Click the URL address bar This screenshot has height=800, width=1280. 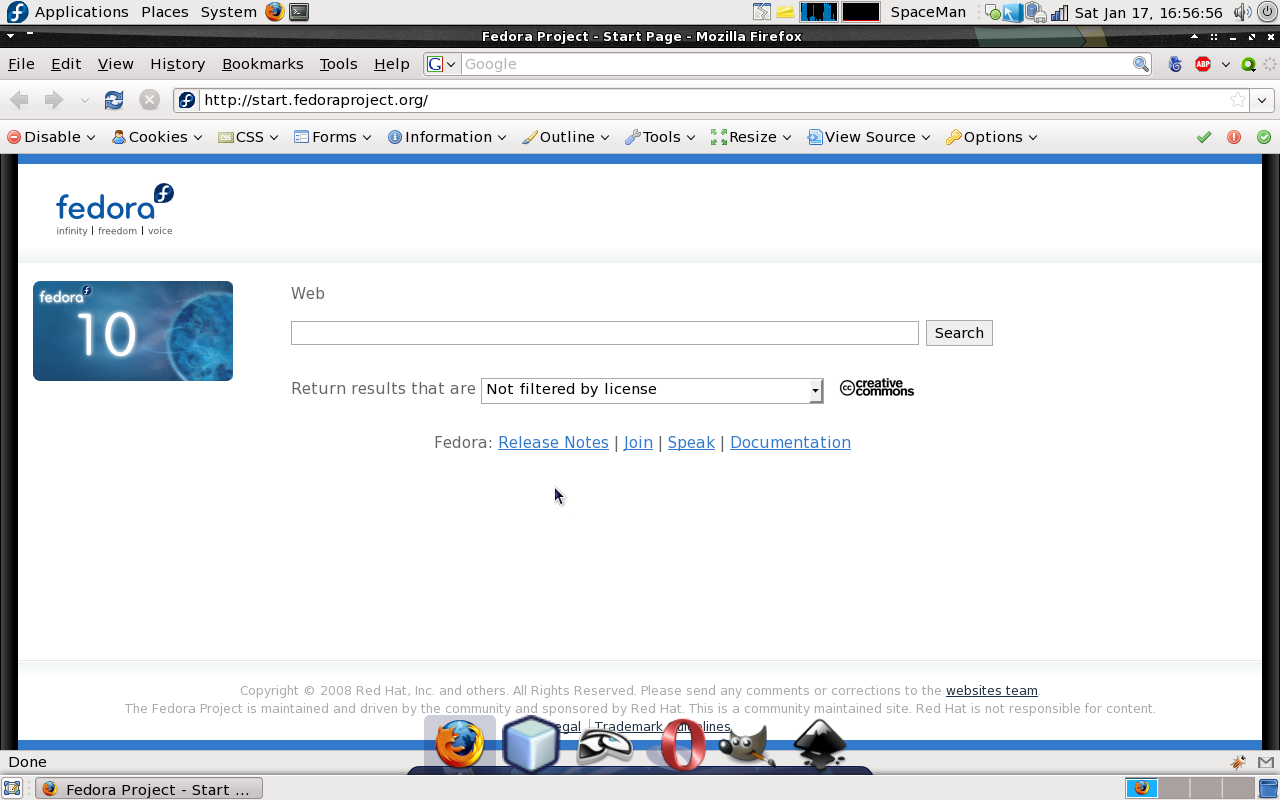(713, 100)
